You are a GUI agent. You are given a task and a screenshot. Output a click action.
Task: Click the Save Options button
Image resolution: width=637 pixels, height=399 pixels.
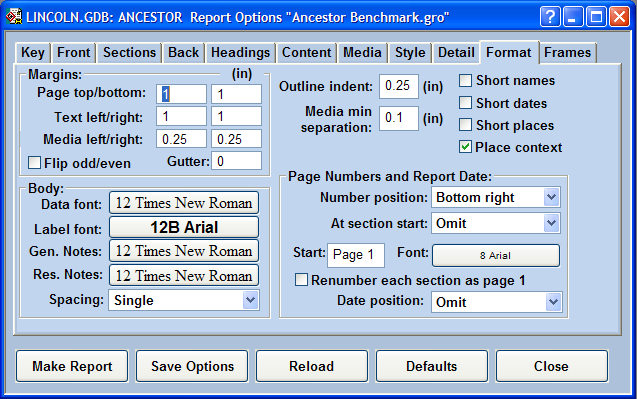(x=192, y=366)
